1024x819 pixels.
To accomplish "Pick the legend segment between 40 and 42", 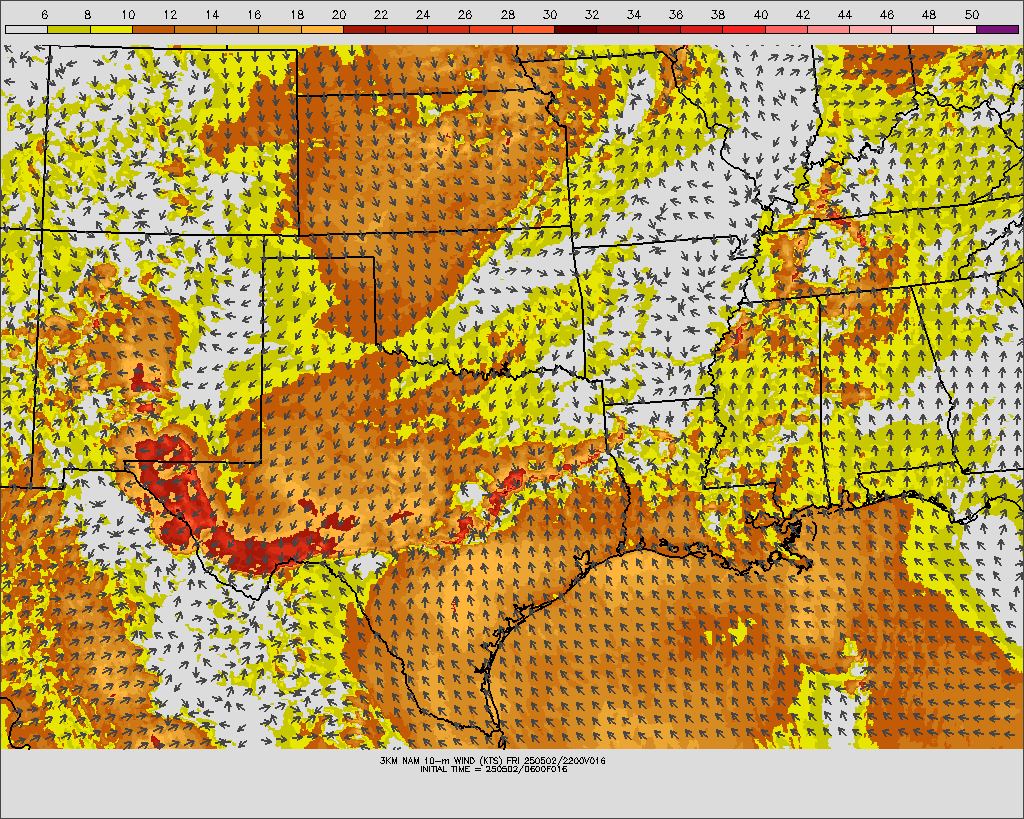I will (786, 29).
